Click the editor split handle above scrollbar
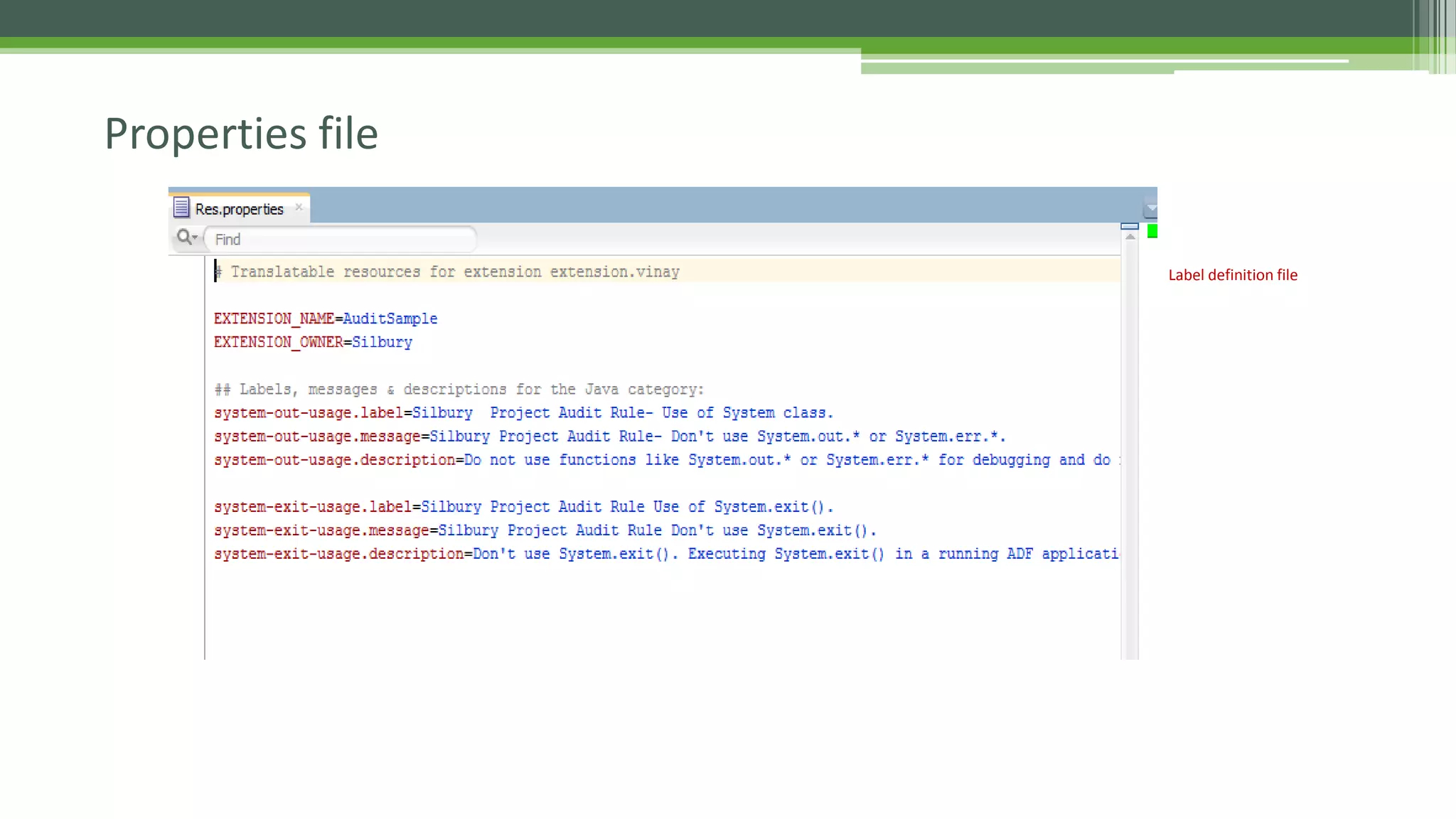This screenshot has height=819, width=1456. 1129,226
